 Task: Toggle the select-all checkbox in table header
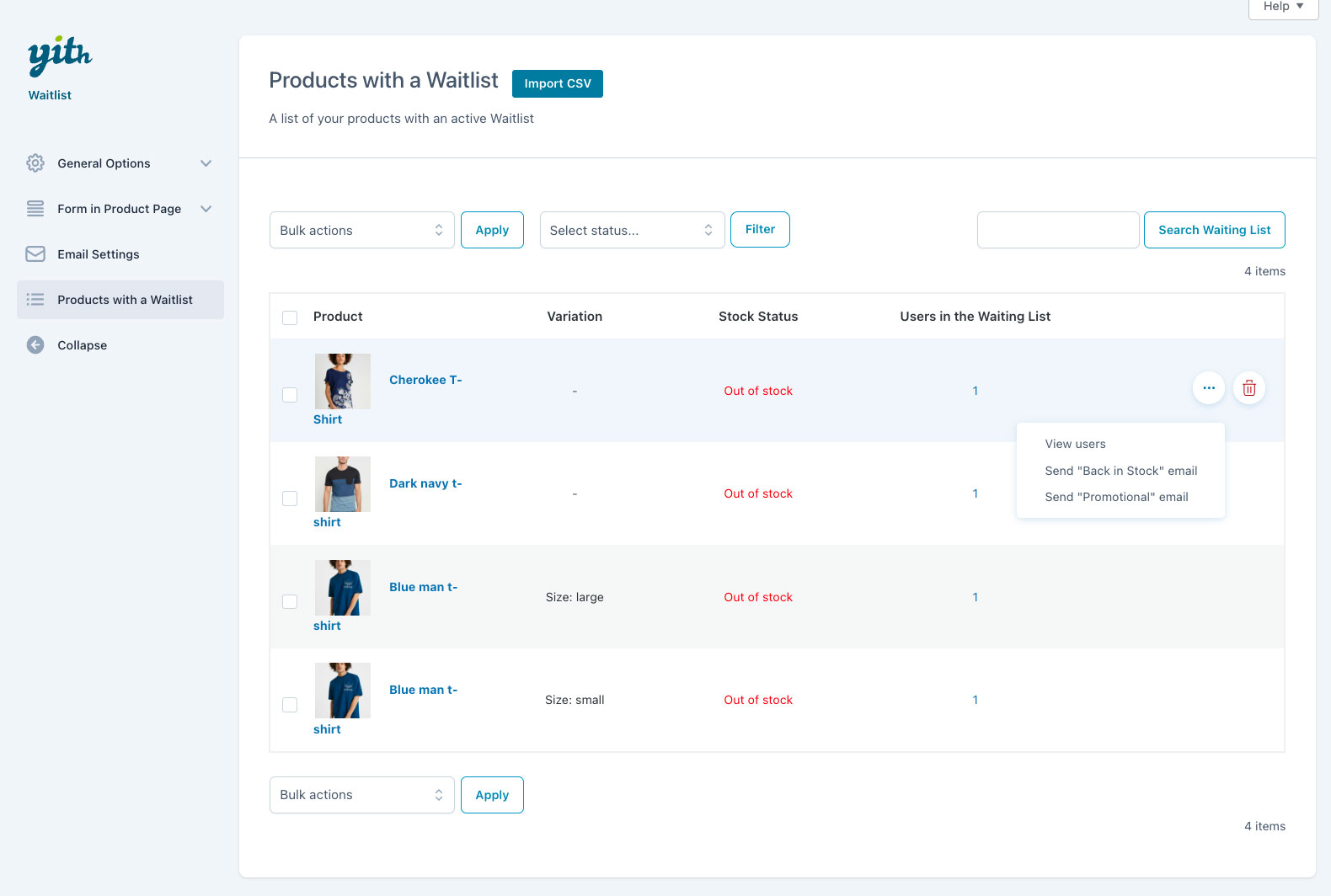tap(290, 317)
